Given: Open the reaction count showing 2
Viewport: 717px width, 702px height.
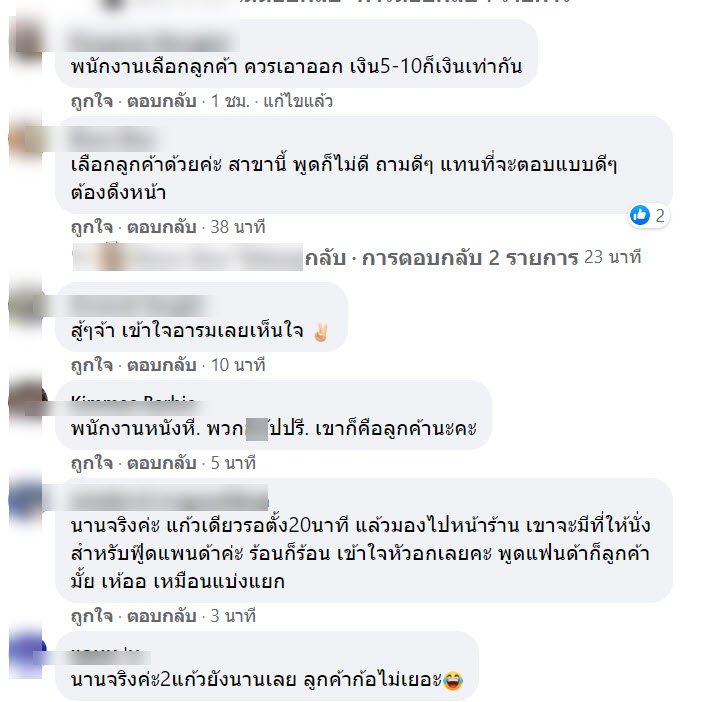Looking at the screenshot, I should click(x=659, y=215).
